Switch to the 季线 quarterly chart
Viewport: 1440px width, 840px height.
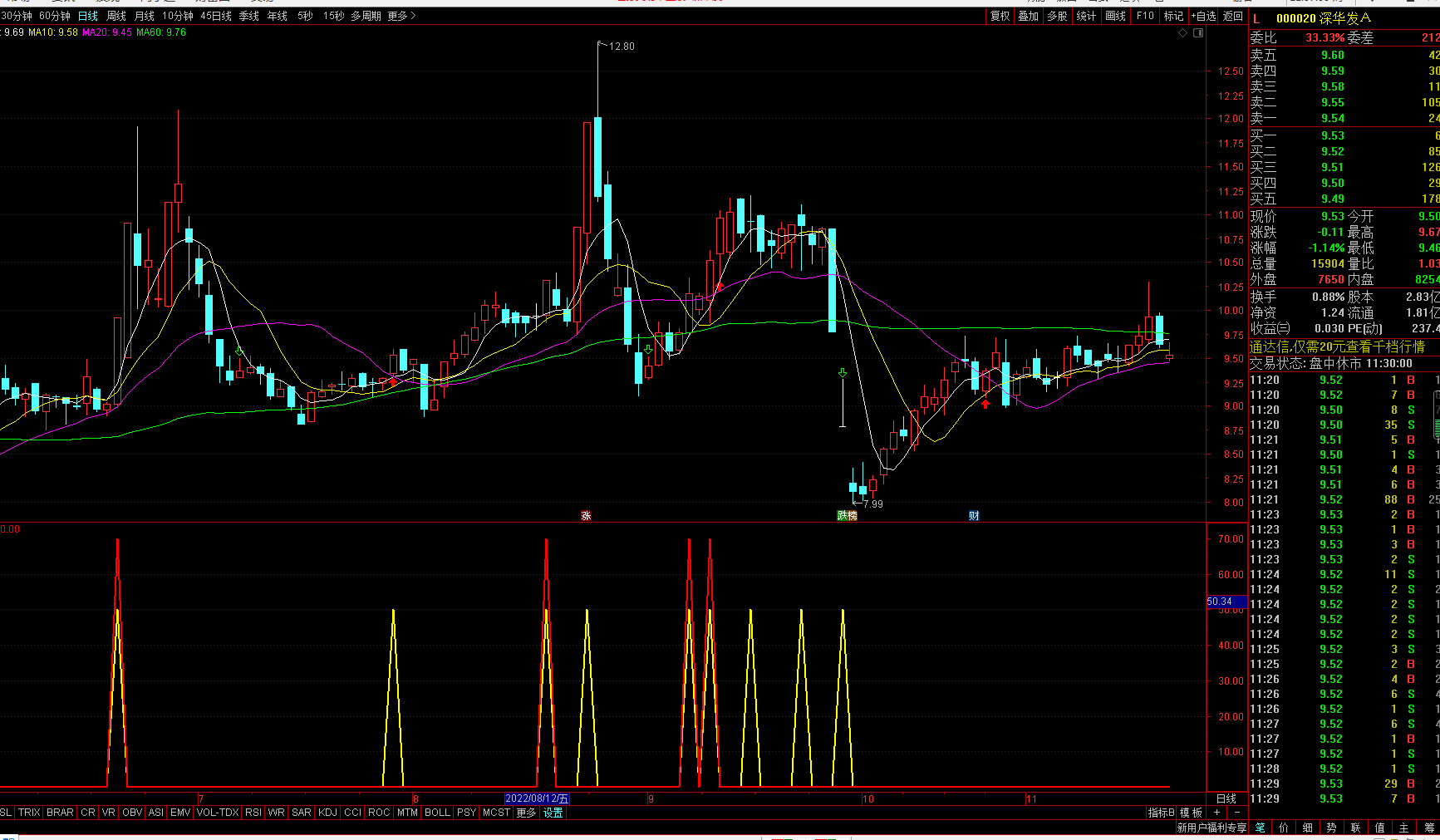[248, 16]
